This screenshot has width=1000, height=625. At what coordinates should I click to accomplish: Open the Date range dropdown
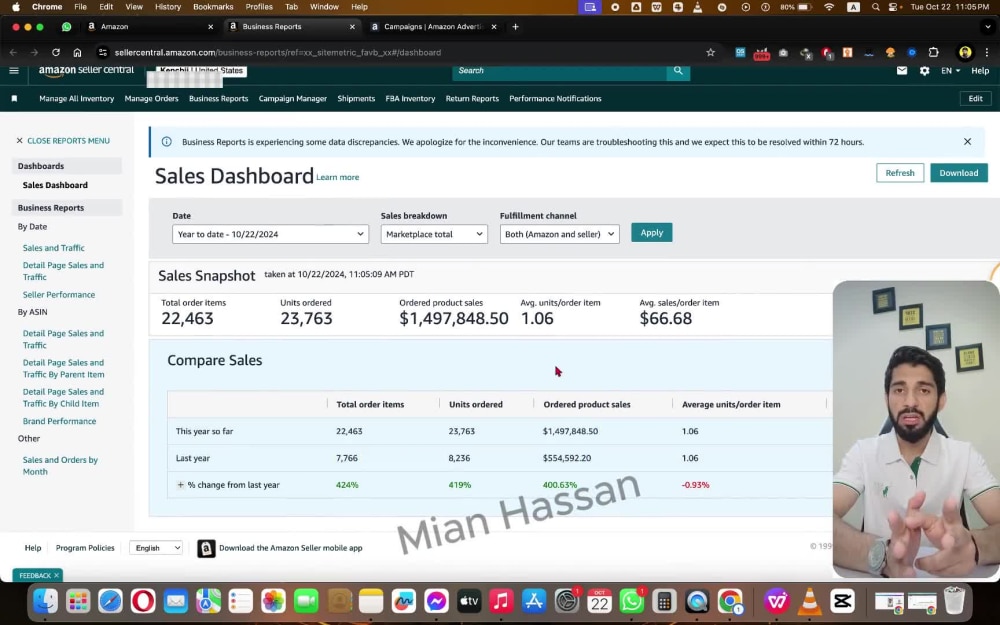270,234
